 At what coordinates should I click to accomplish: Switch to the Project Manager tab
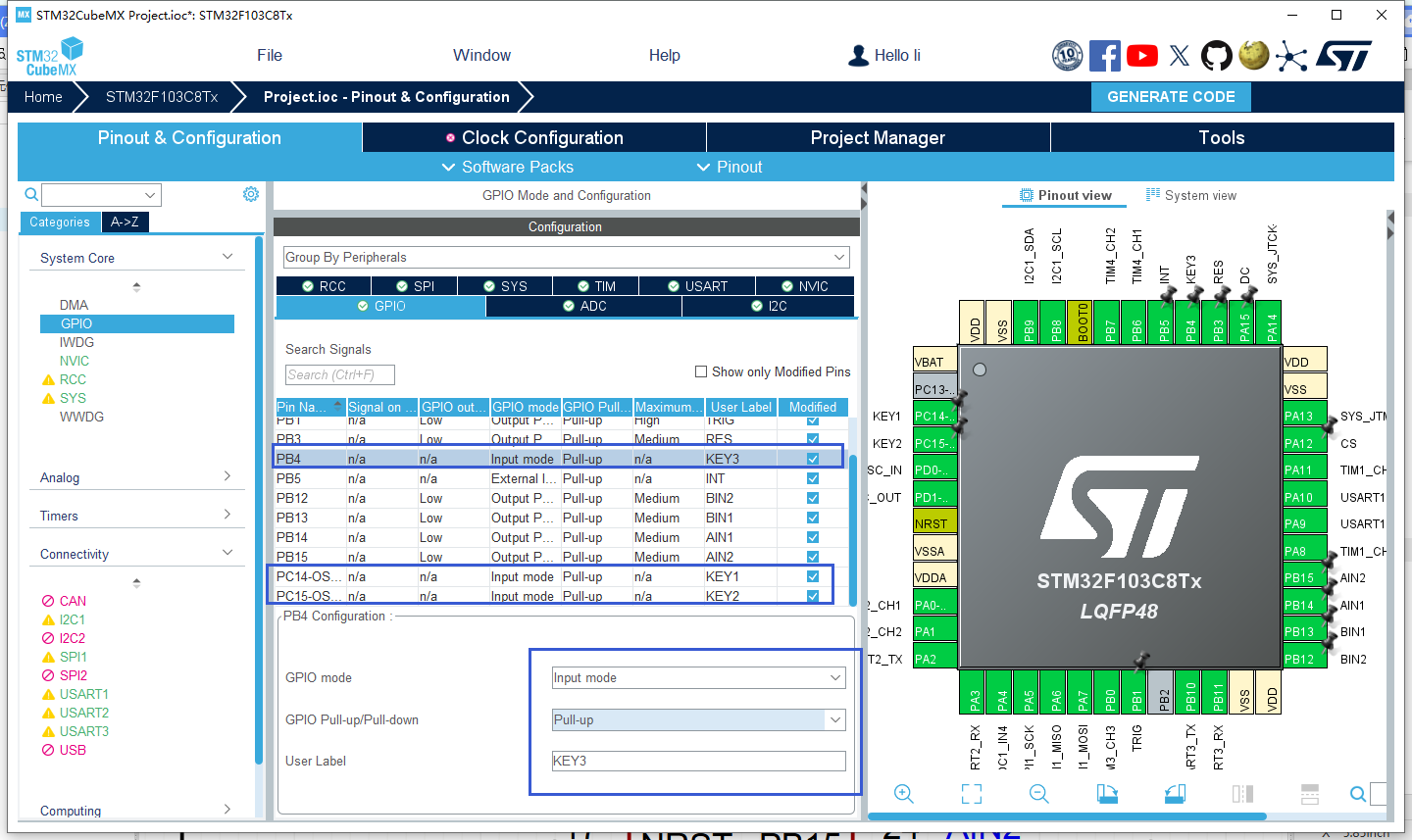pyautogui.click(x=878, y=137)
